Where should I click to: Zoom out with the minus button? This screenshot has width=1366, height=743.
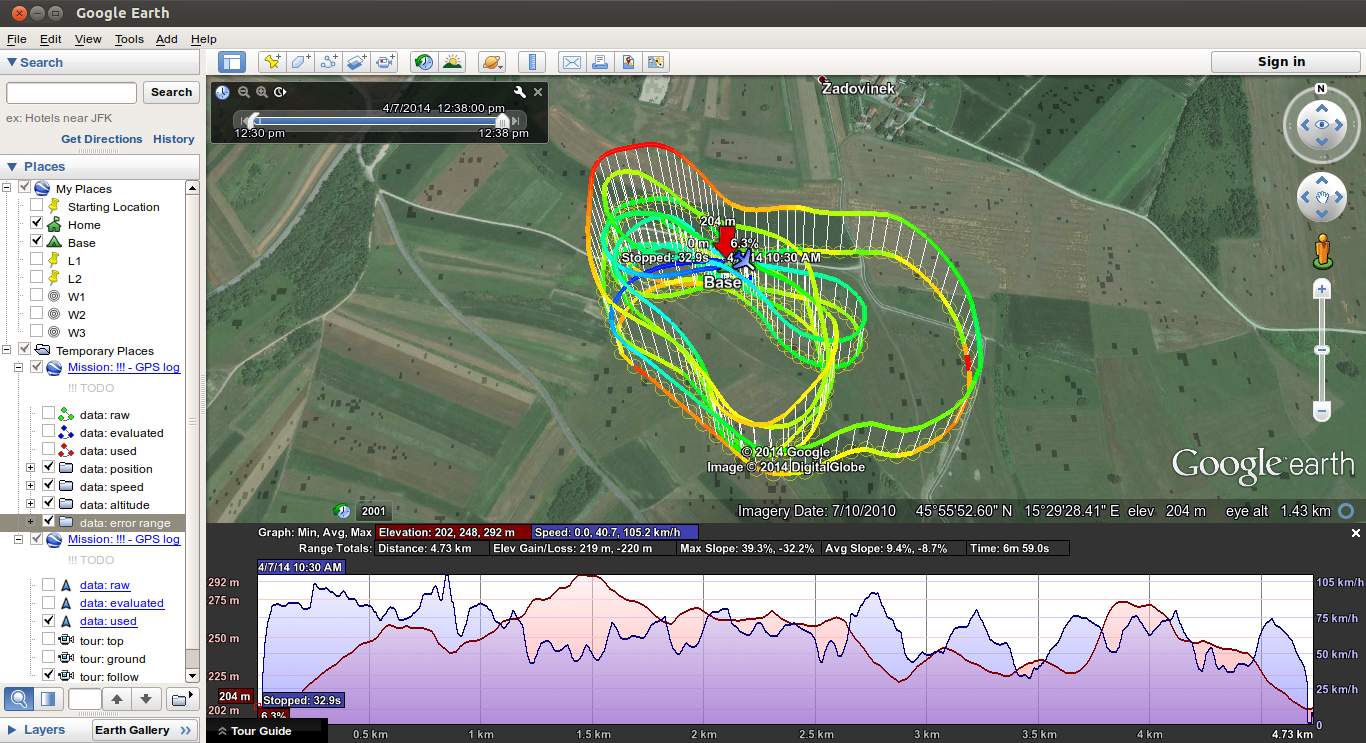(1322, 411)
